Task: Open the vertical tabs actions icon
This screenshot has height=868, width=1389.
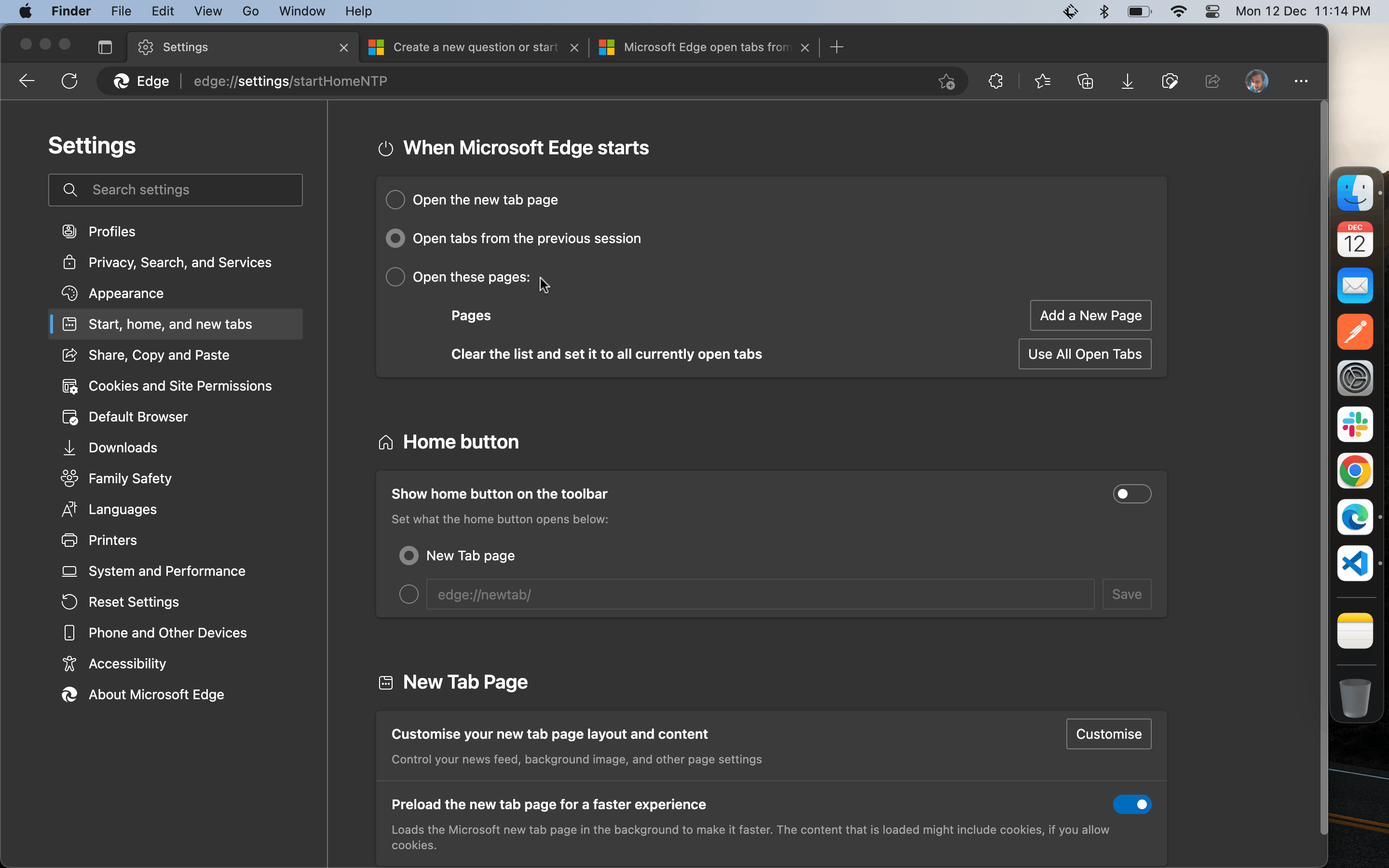Action: click(105, 47)
